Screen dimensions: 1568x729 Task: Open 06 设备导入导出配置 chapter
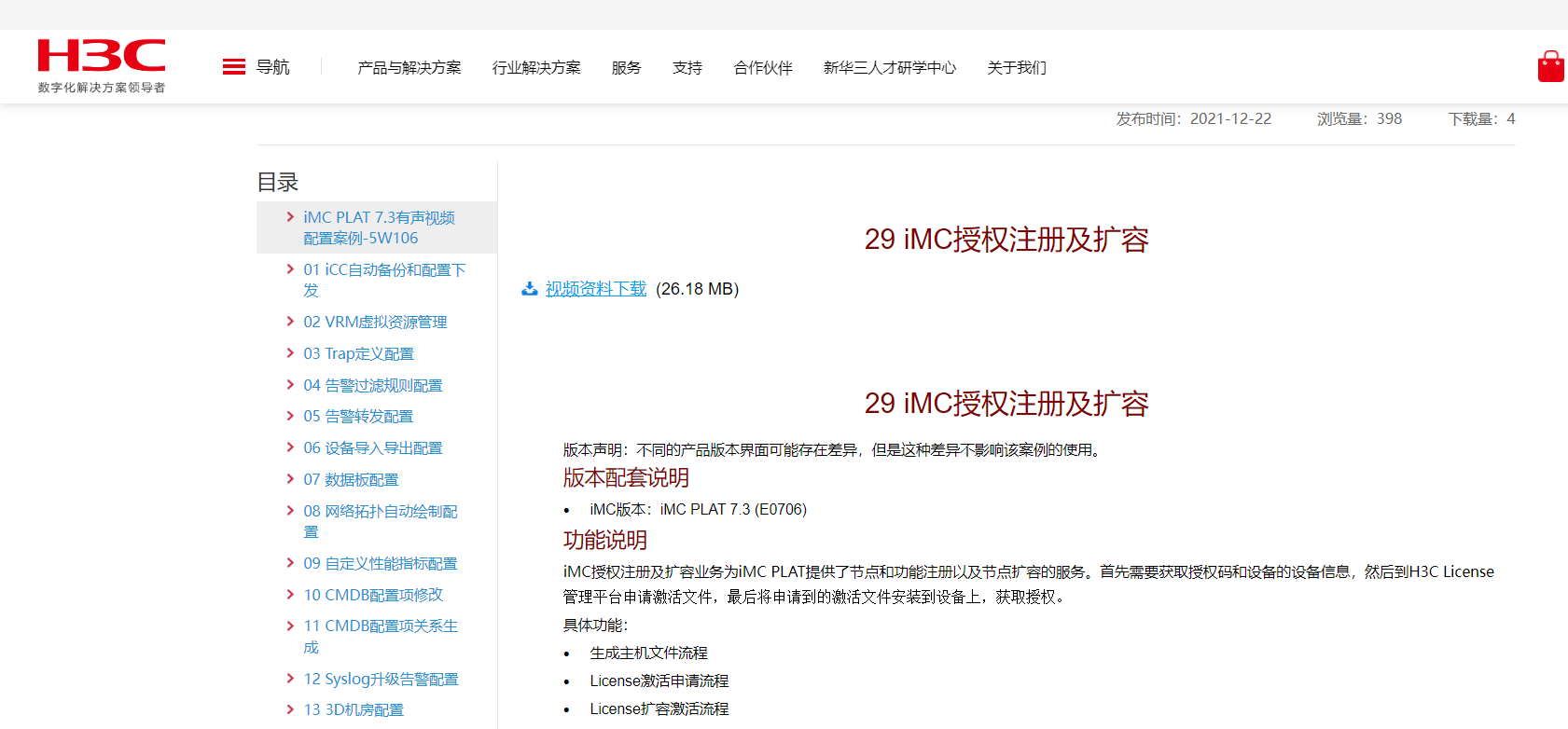[373, 447]
